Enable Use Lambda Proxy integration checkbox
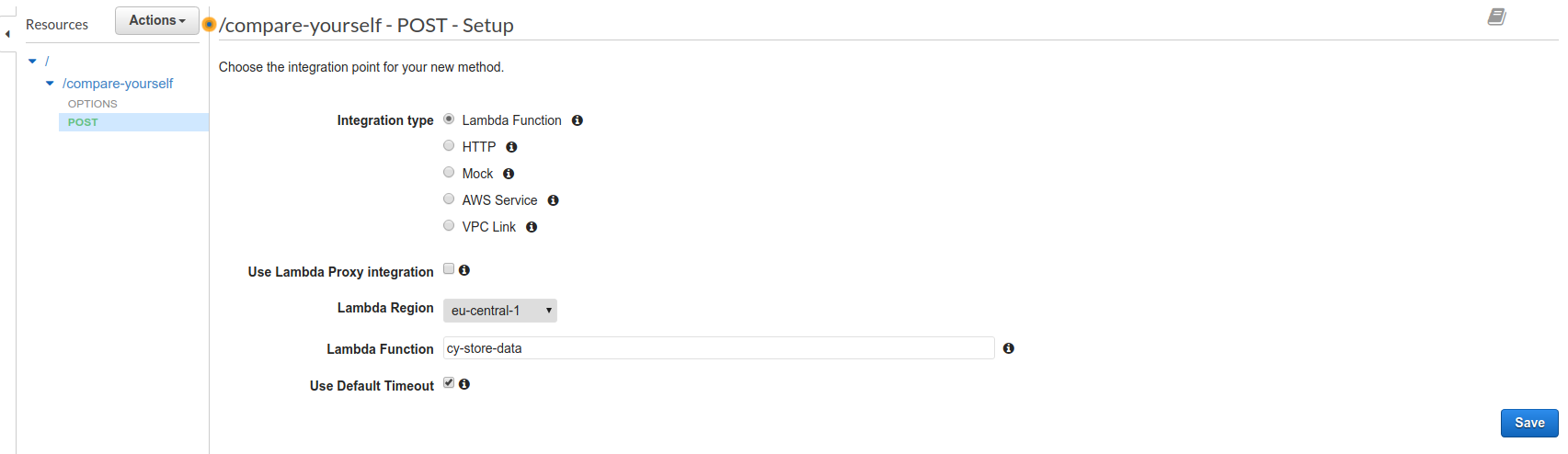The width and height of the screenshot is (1568, 454). pyautogui.click(x=449, y=268)
